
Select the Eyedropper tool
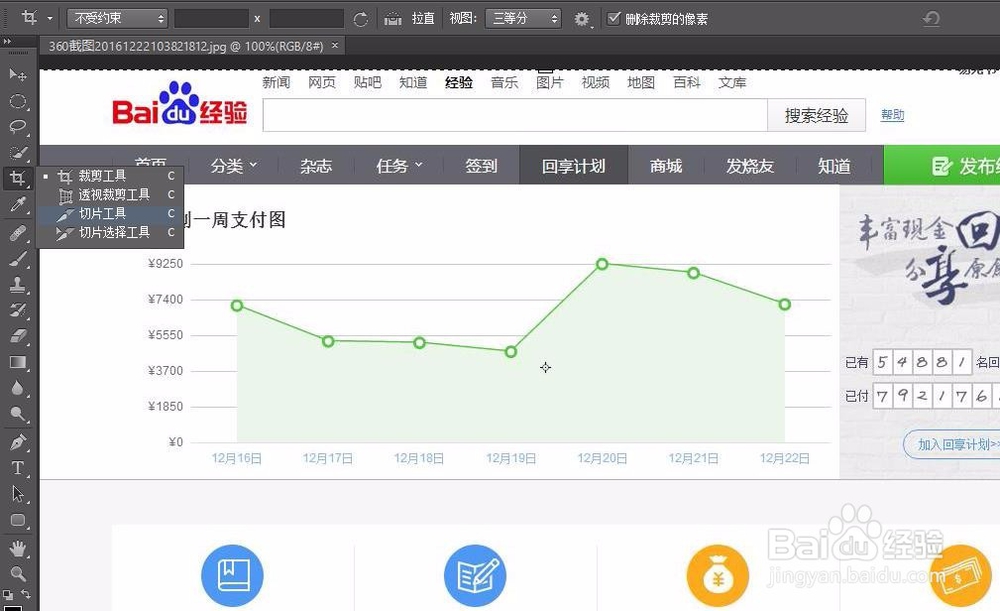coord(18,204)
